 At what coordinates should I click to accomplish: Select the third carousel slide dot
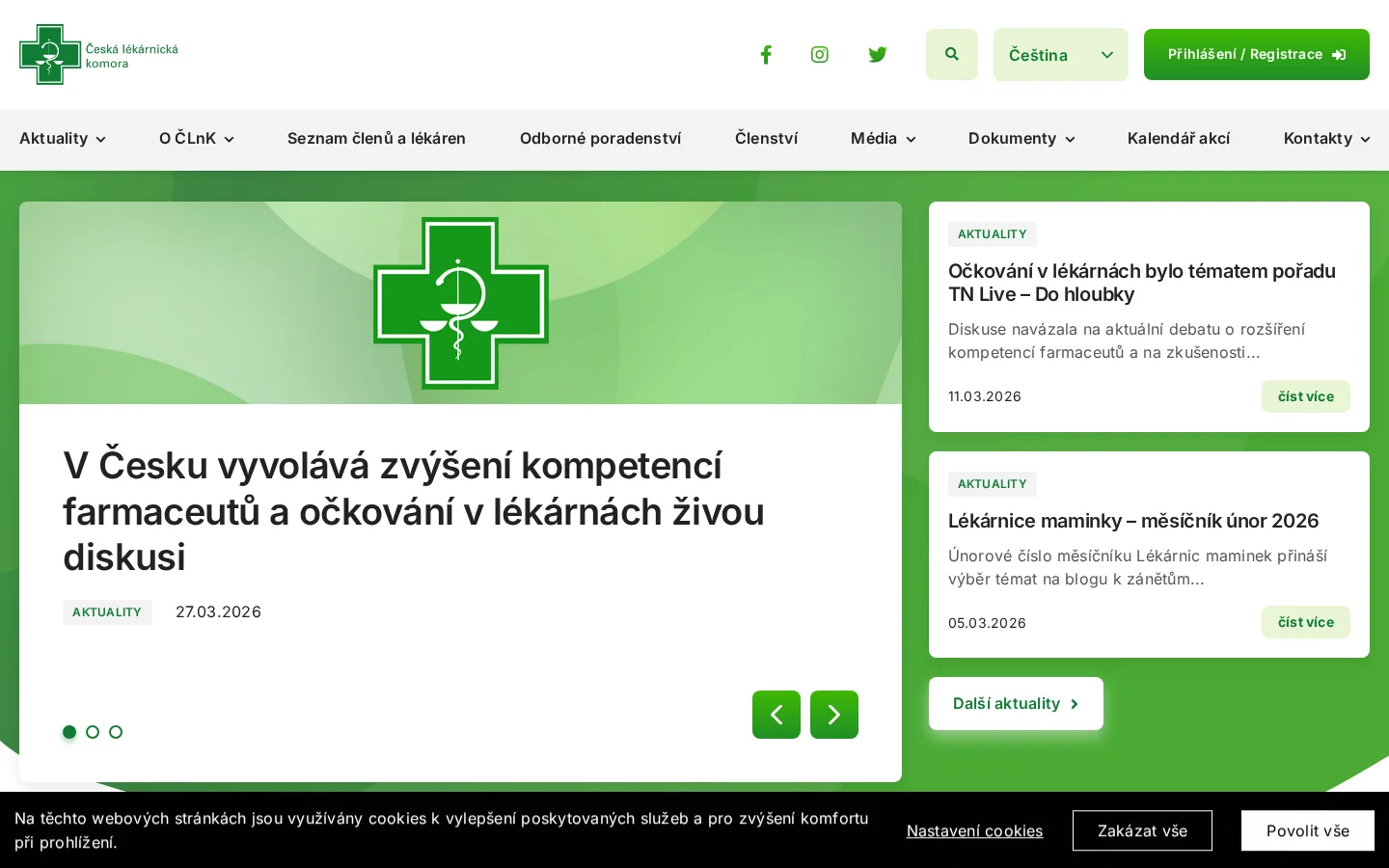tap(116, 732)
